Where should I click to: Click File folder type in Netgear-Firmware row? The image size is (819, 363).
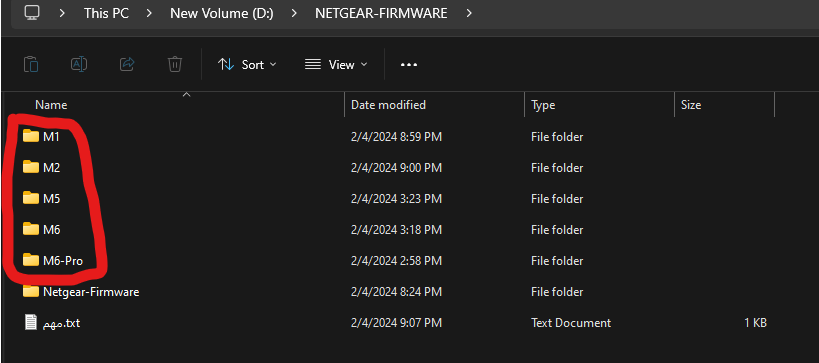[x=557, y=291]
